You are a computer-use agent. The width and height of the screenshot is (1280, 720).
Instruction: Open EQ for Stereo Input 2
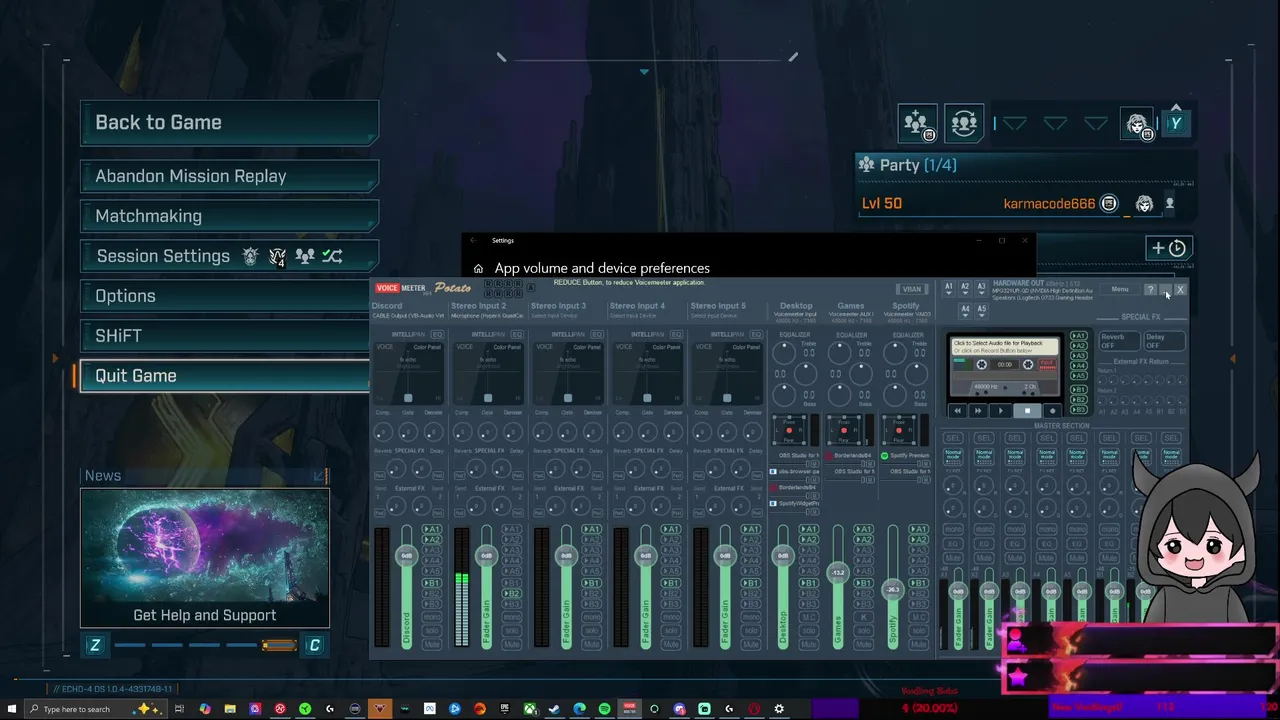(x=517, y=334)
